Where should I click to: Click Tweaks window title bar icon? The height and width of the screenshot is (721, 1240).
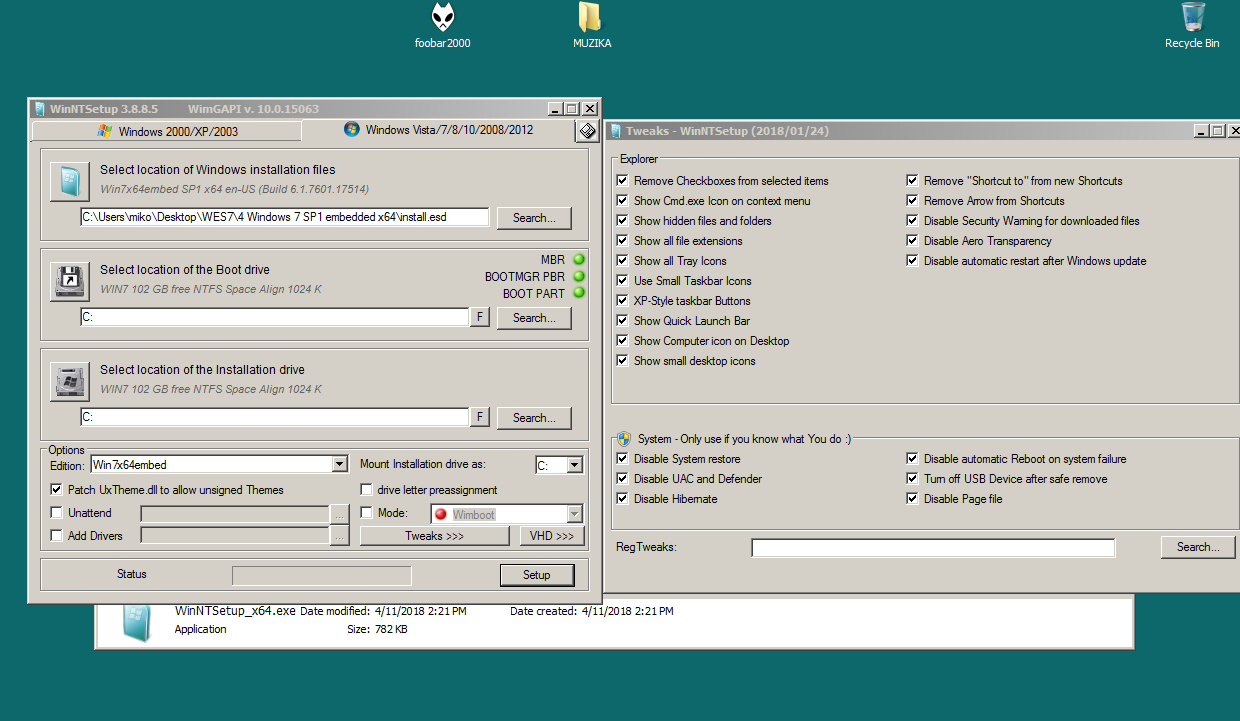pyautogui.click(x=615, y=131)
